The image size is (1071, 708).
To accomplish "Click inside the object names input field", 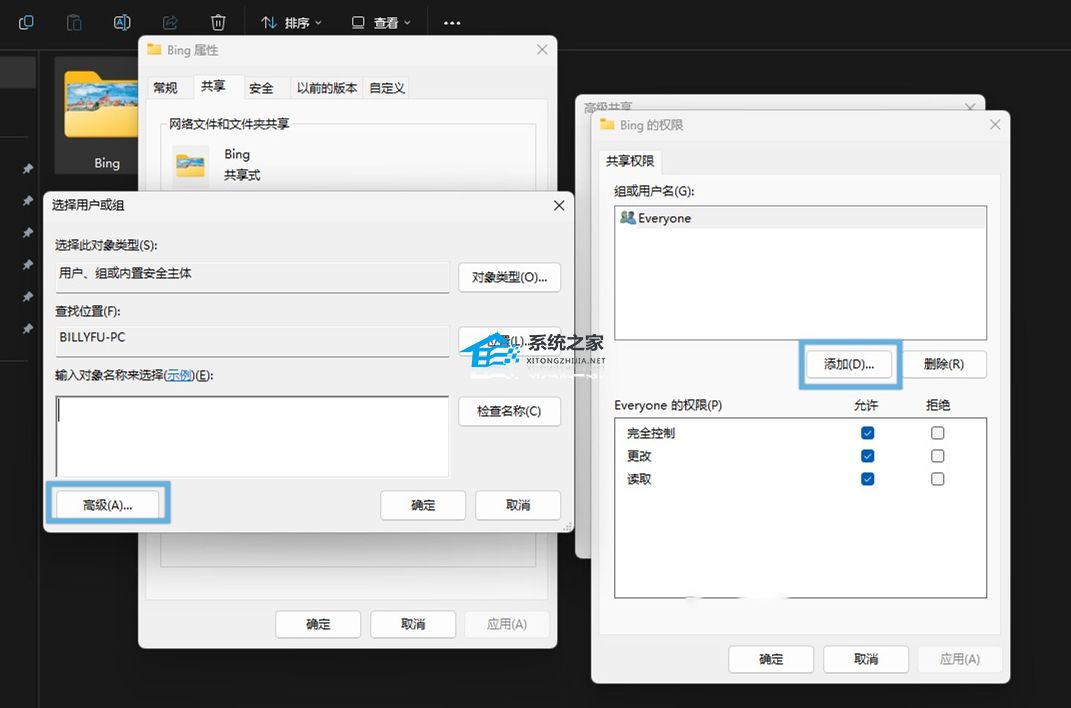I will (x=250, y=435).
